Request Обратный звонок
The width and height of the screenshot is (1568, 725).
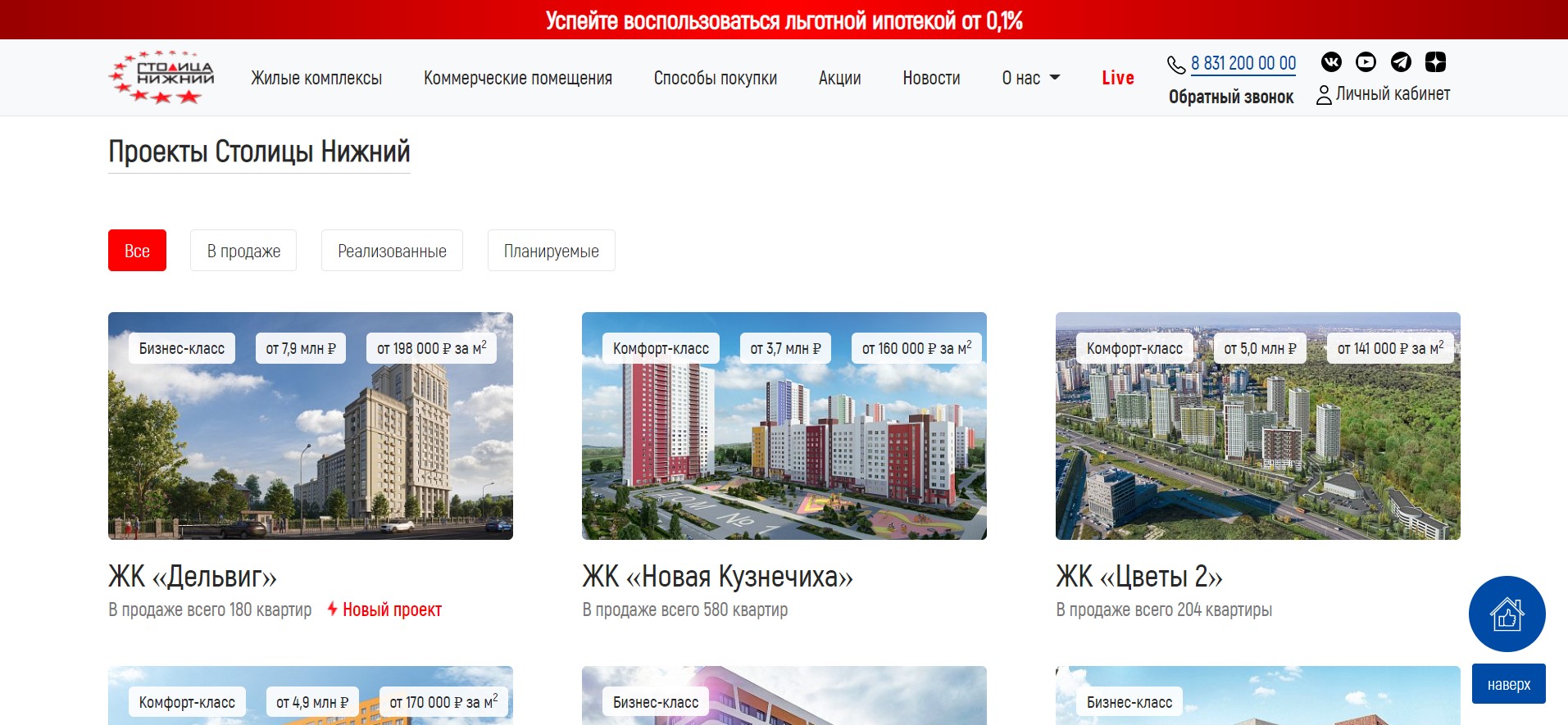point(1231,97)
